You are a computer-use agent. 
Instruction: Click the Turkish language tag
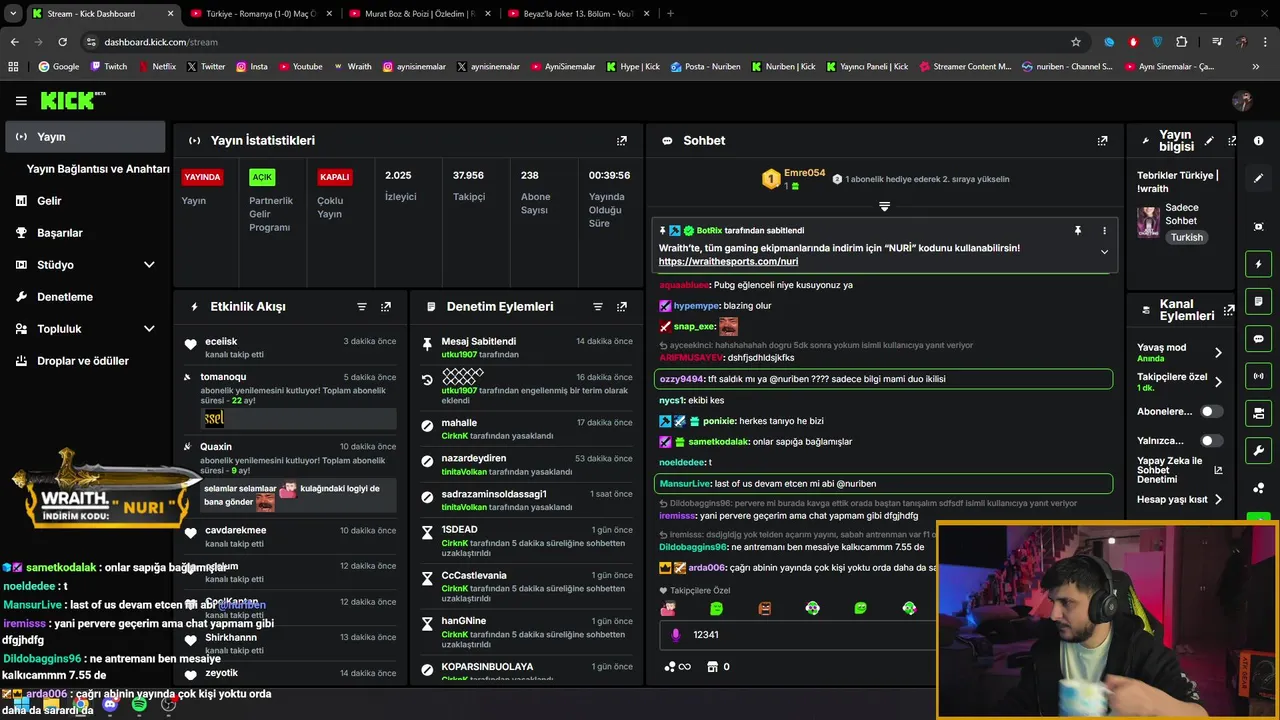click(1187, 238)
